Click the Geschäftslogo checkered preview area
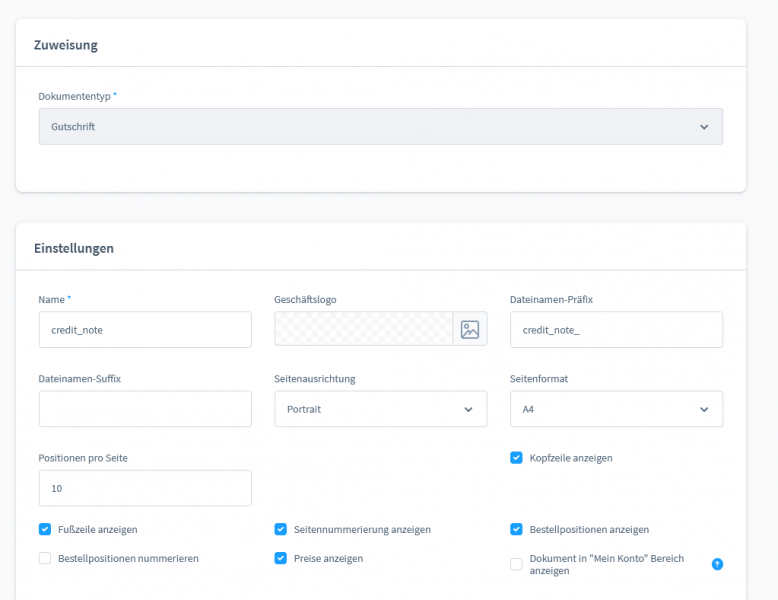Screen dimensions: 778x600 363,329
